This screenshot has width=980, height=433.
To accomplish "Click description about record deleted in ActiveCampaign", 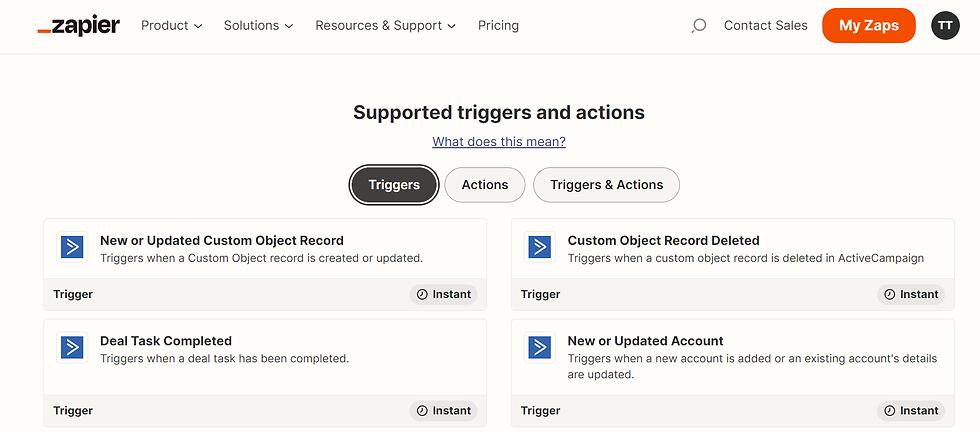I will [x=746, y=258].
